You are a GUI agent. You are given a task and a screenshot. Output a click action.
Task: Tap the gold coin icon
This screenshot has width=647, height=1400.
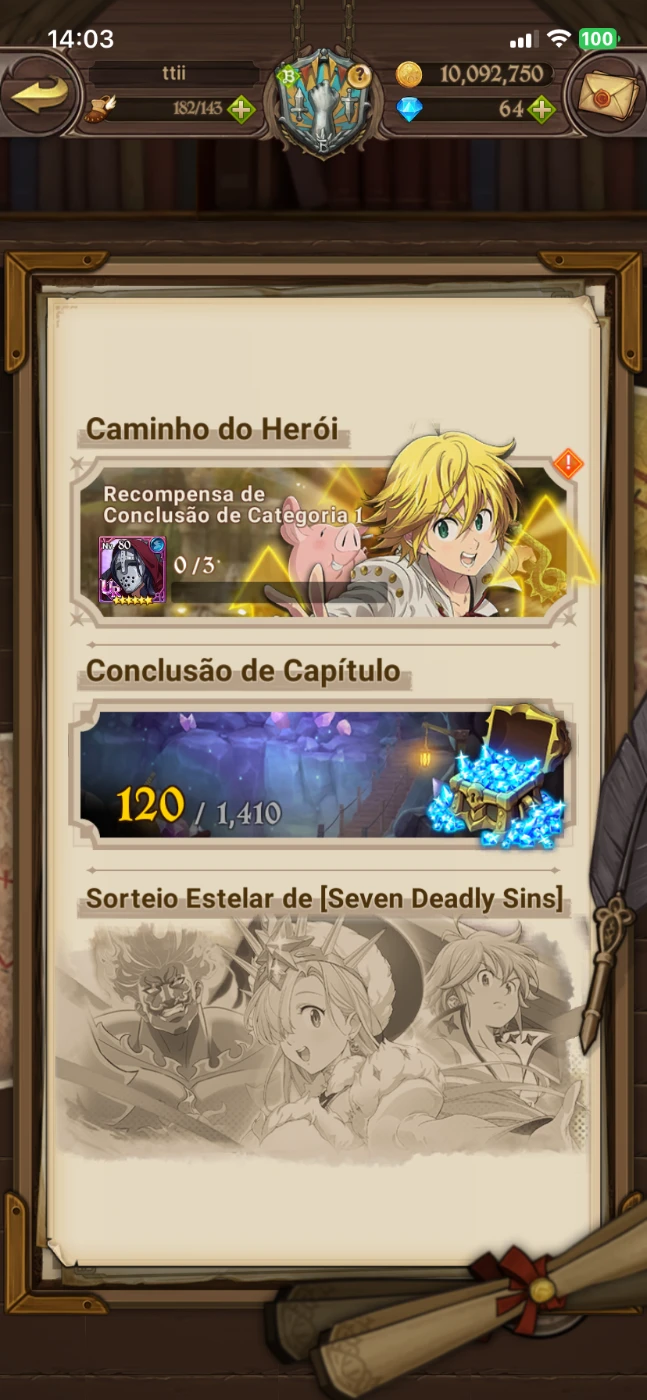pos(410,74)
